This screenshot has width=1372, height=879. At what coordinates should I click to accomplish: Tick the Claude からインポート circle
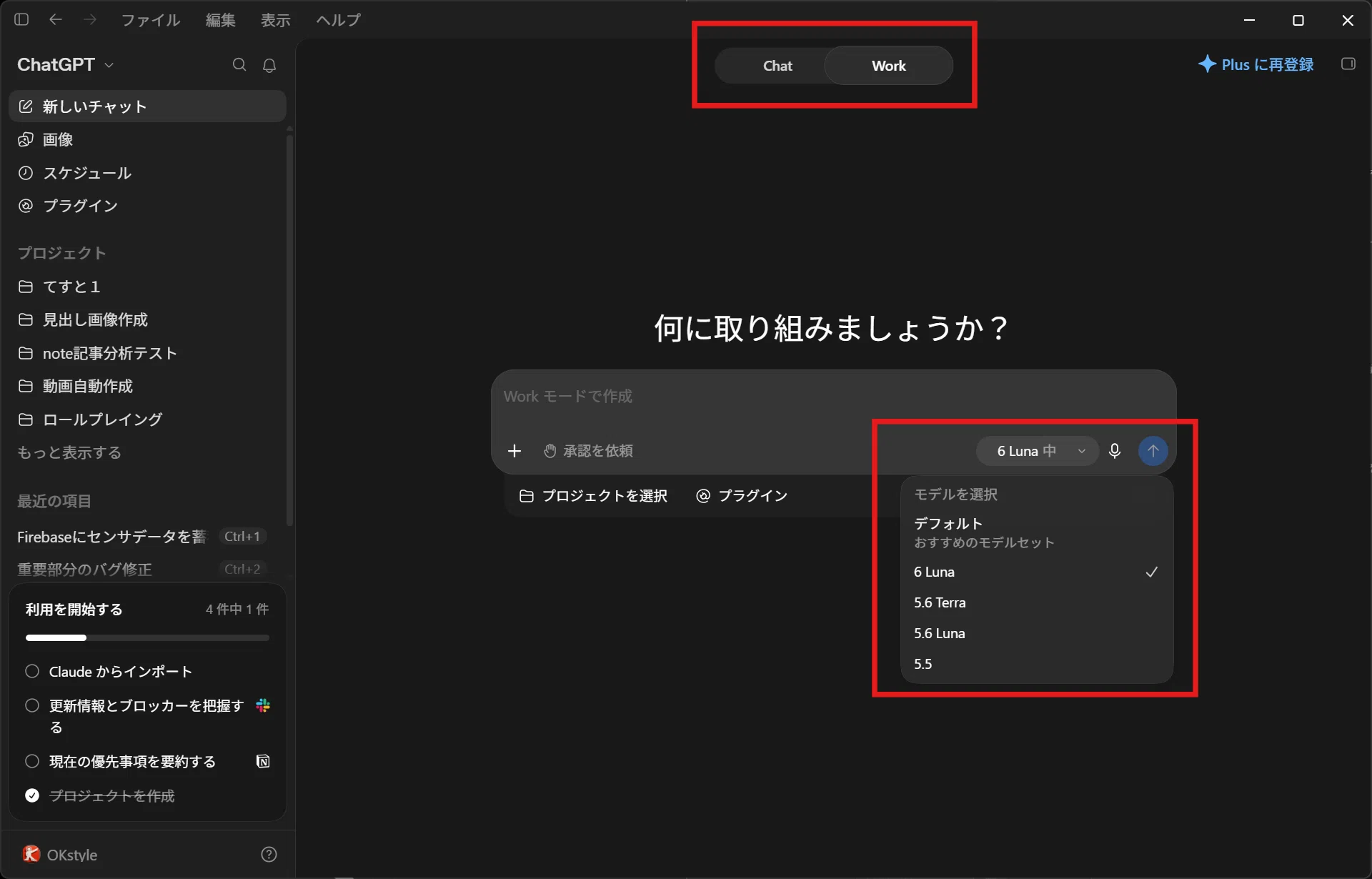point(32,671)
